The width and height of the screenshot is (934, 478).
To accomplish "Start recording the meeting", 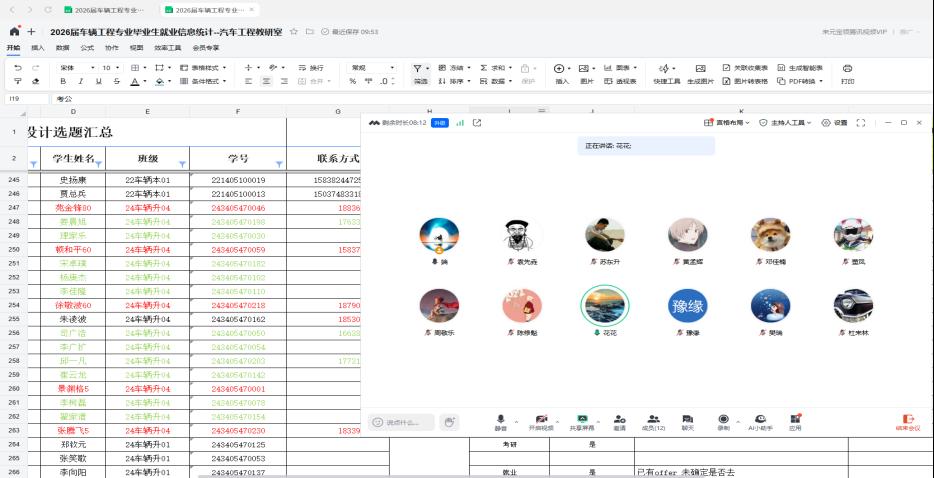I will pyautogui.click(x=724, y=420).
